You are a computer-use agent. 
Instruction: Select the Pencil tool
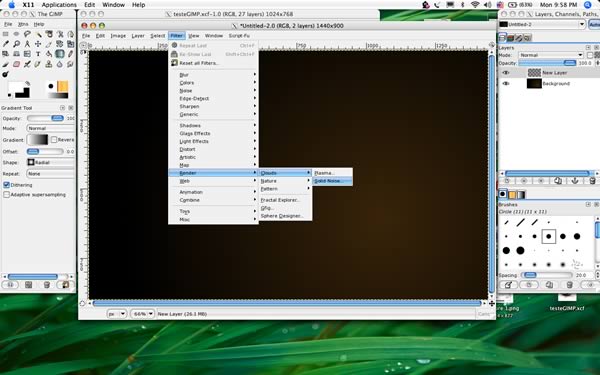[71, 54]
